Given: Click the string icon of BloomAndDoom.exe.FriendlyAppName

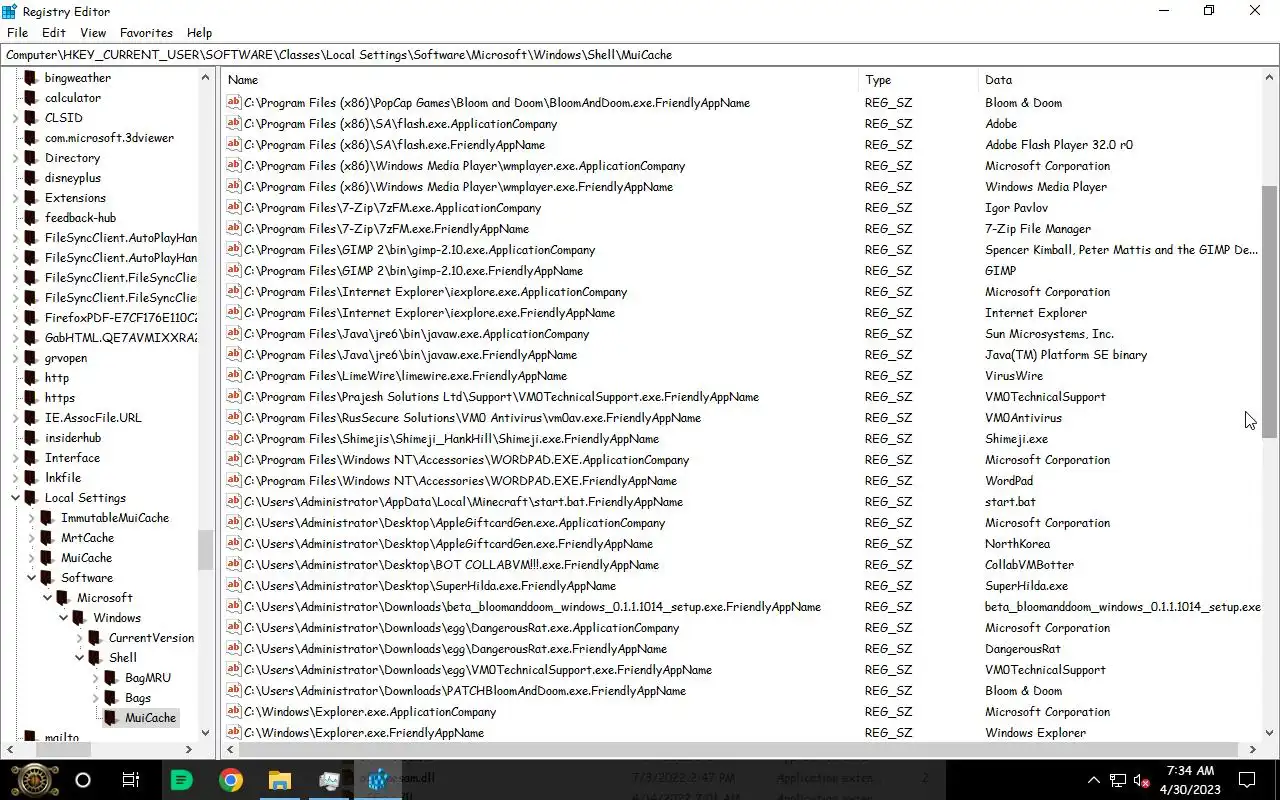Looking at the screenshot, I should tap(234, 102).
